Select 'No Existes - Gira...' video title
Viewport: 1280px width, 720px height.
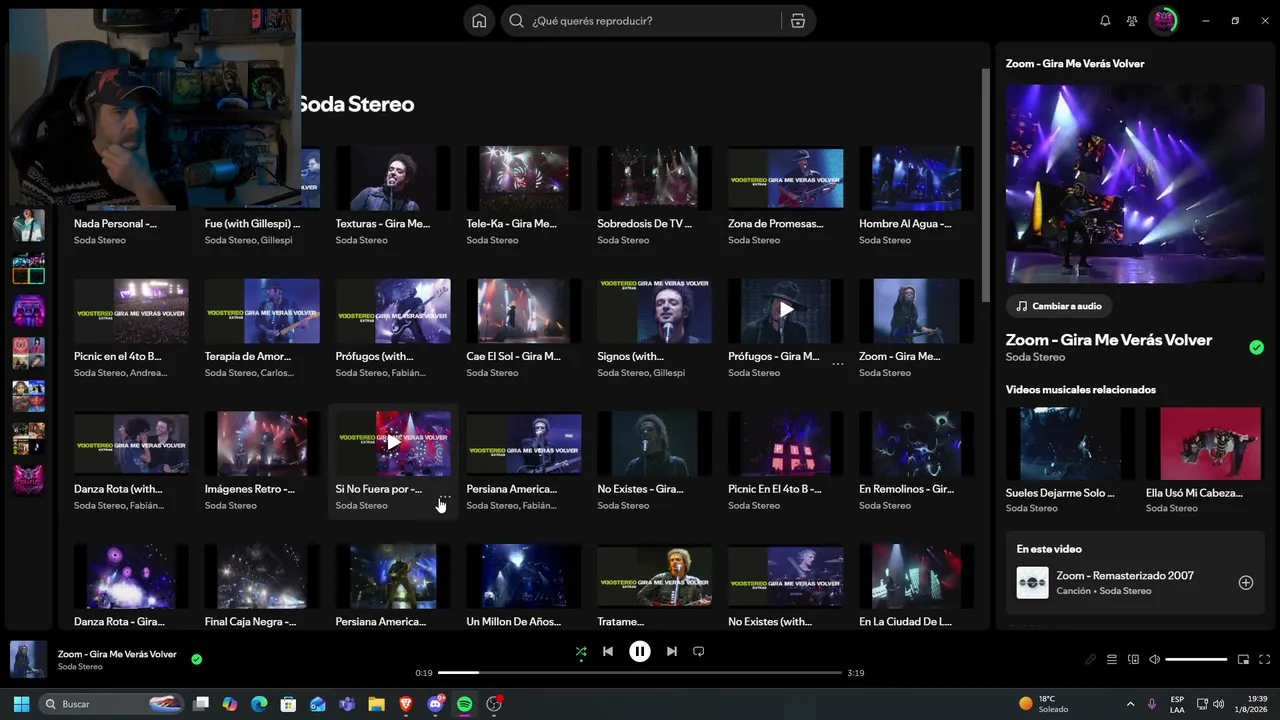tap(640, 489)
